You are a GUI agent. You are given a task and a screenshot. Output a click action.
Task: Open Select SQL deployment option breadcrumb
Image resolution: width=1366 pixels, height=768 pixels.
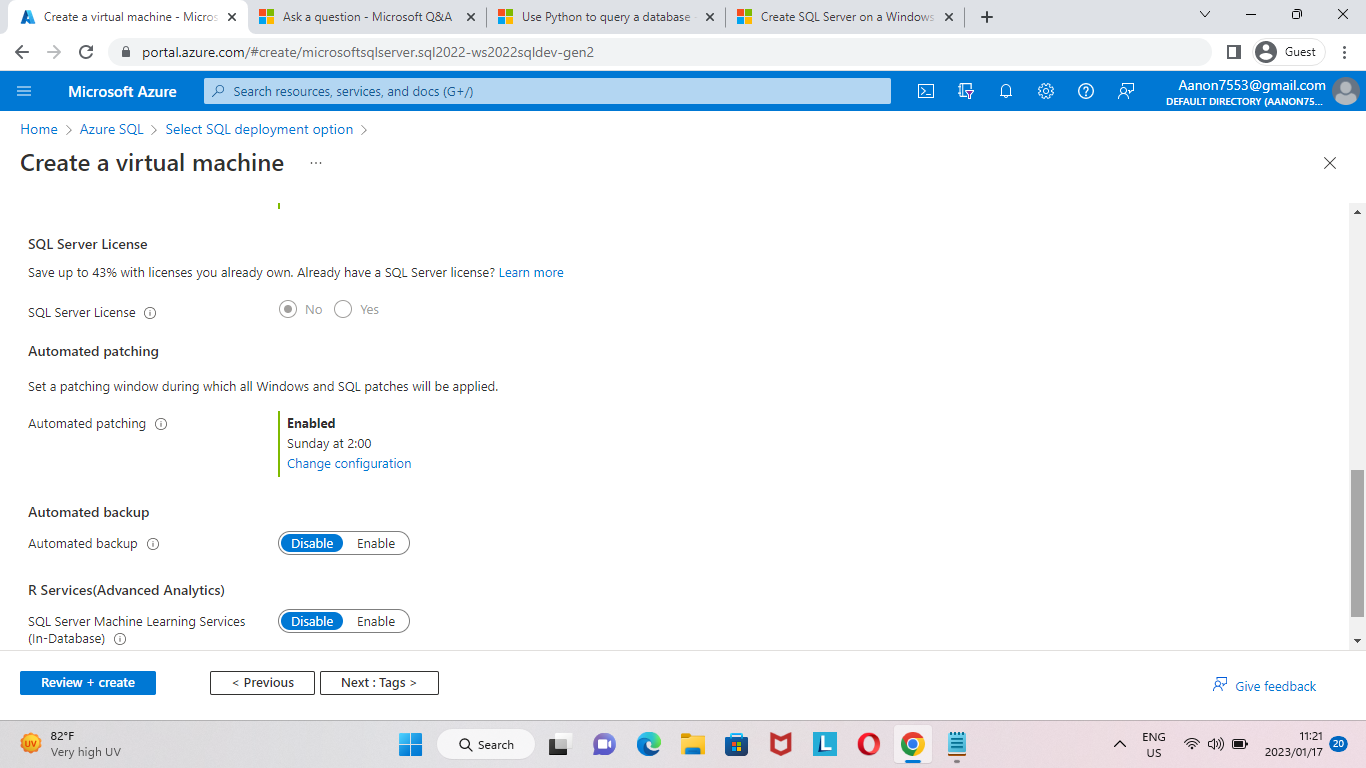click(259, 129)
